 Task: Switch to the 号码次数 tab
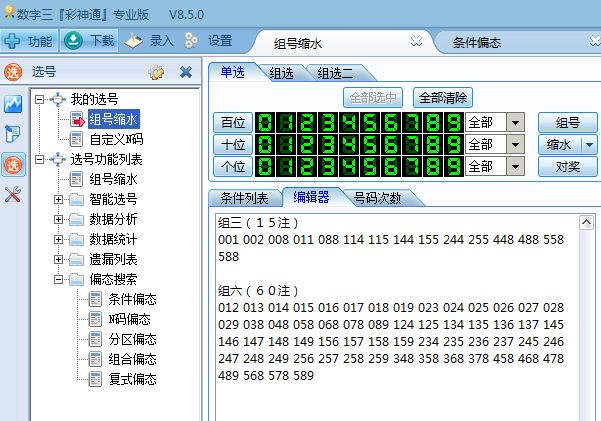point(378,197)
